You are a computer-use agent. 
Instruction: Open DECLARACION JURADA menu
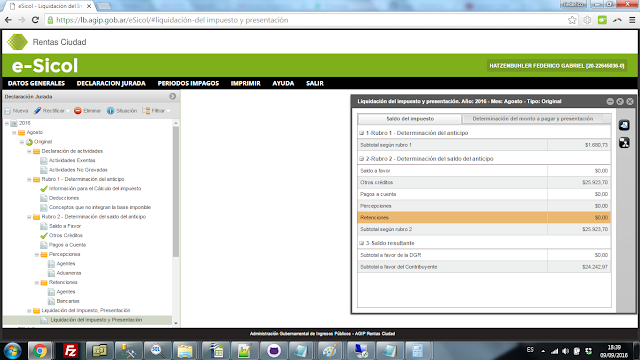tap(111, 83)
